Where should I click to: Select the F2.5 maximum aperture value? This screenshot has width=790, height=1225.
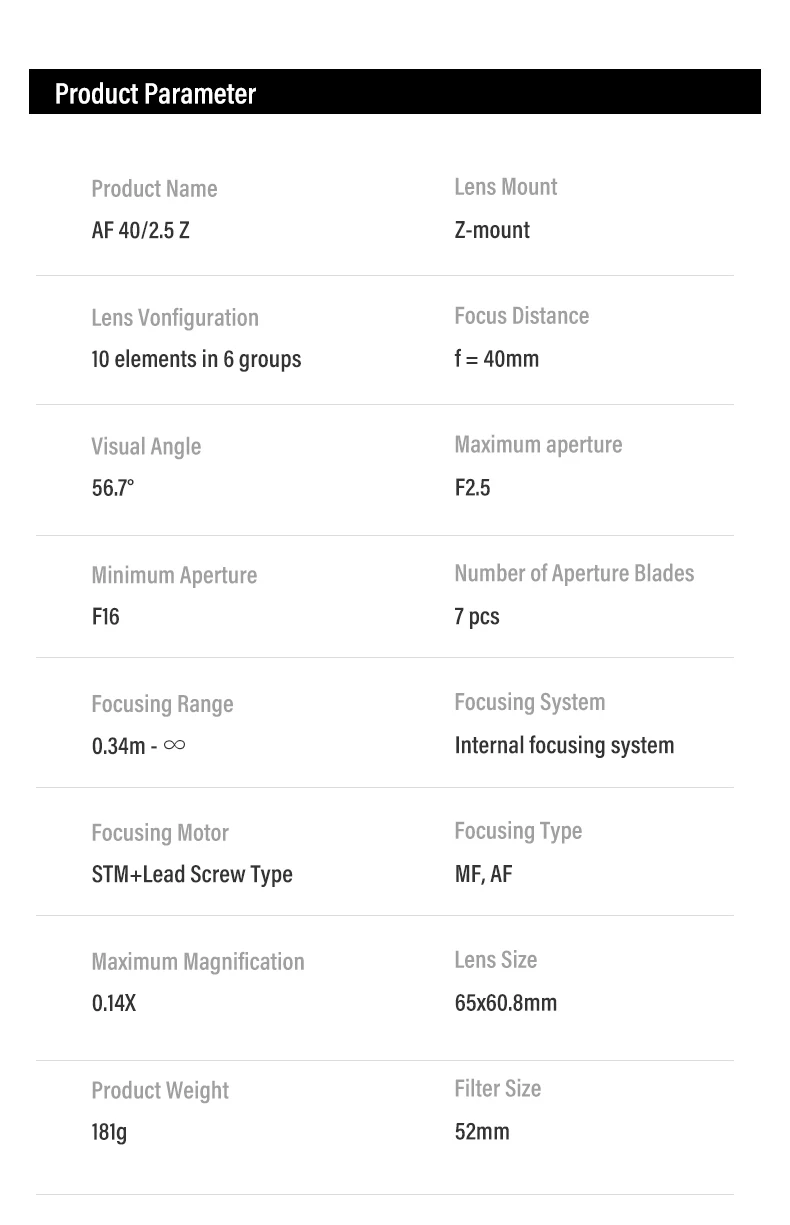[472, 488]
